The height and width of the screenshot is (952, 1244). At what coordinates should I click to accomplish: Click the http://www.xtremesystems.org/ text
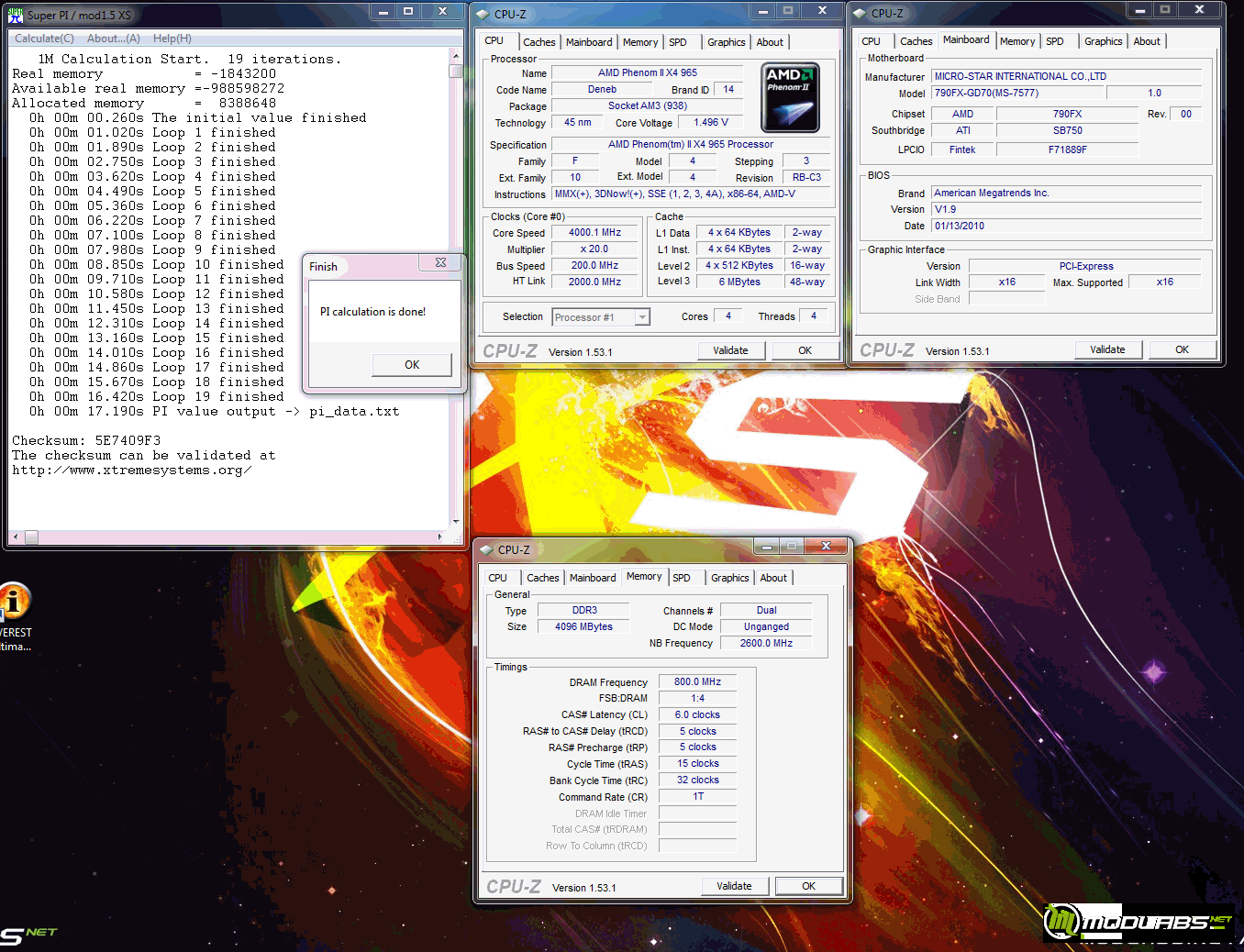131,470
